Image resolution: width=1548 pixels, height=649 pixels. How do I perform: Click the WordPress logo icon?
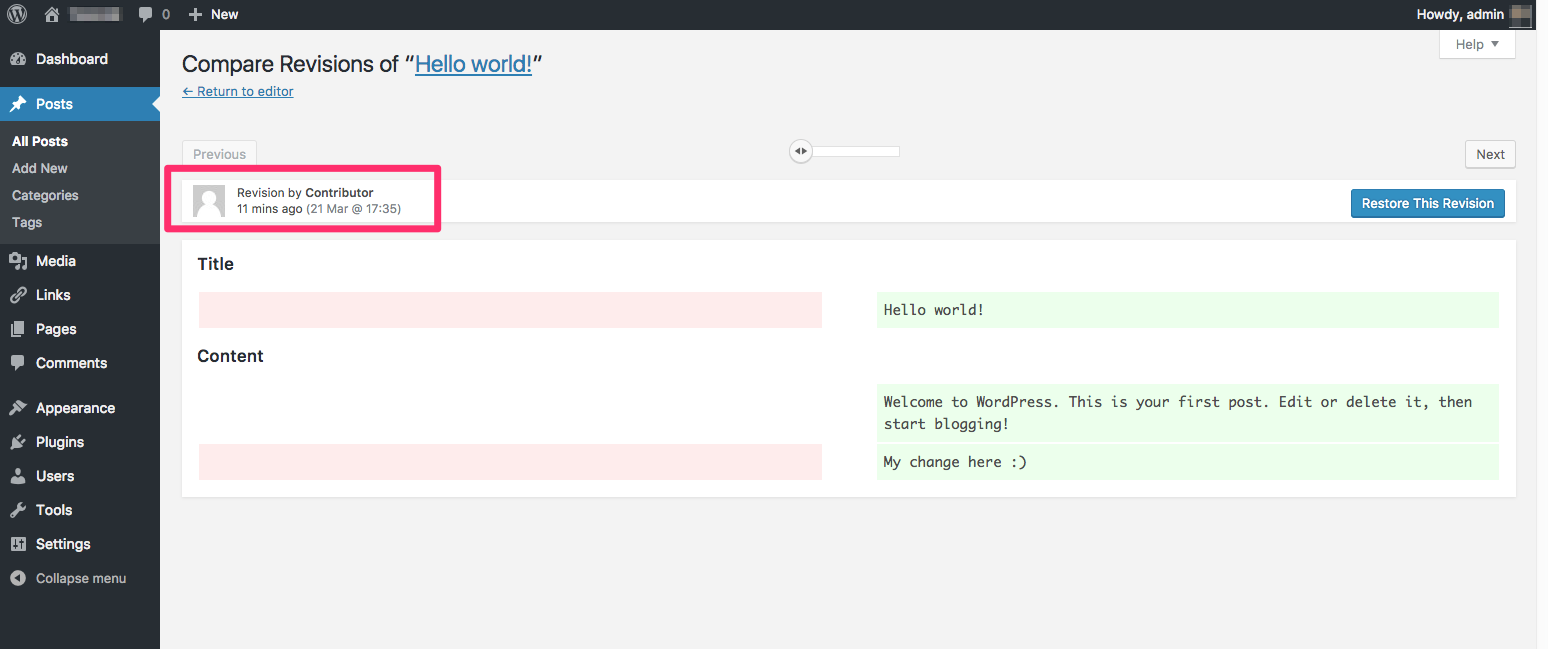(17, 14)
